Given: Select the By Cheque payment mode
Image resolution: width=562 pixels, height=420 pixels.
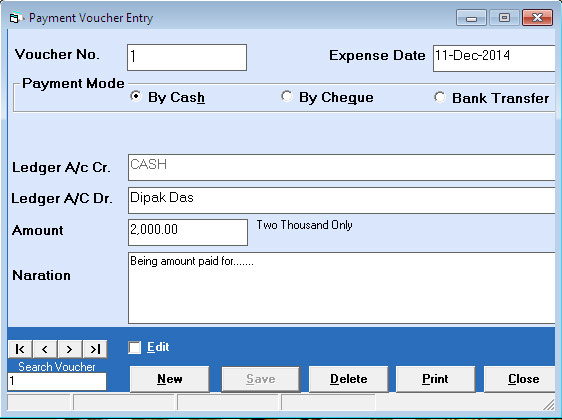Looking at the screenshot, I should click(286, 97).
